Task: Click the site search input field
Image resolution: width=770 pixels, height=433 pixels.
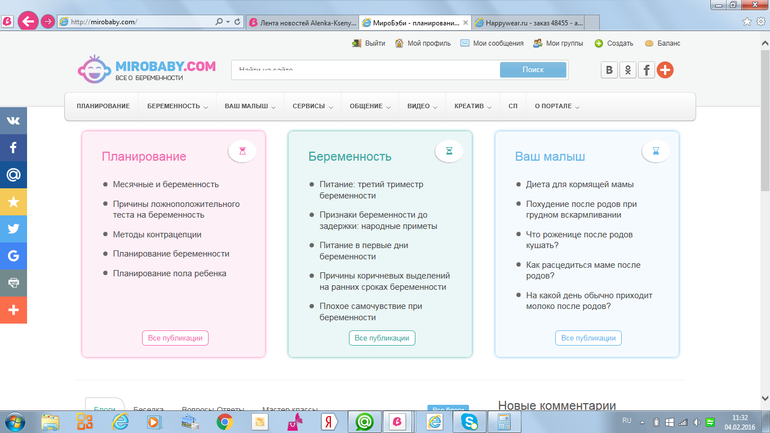Action: click(365, 70)
